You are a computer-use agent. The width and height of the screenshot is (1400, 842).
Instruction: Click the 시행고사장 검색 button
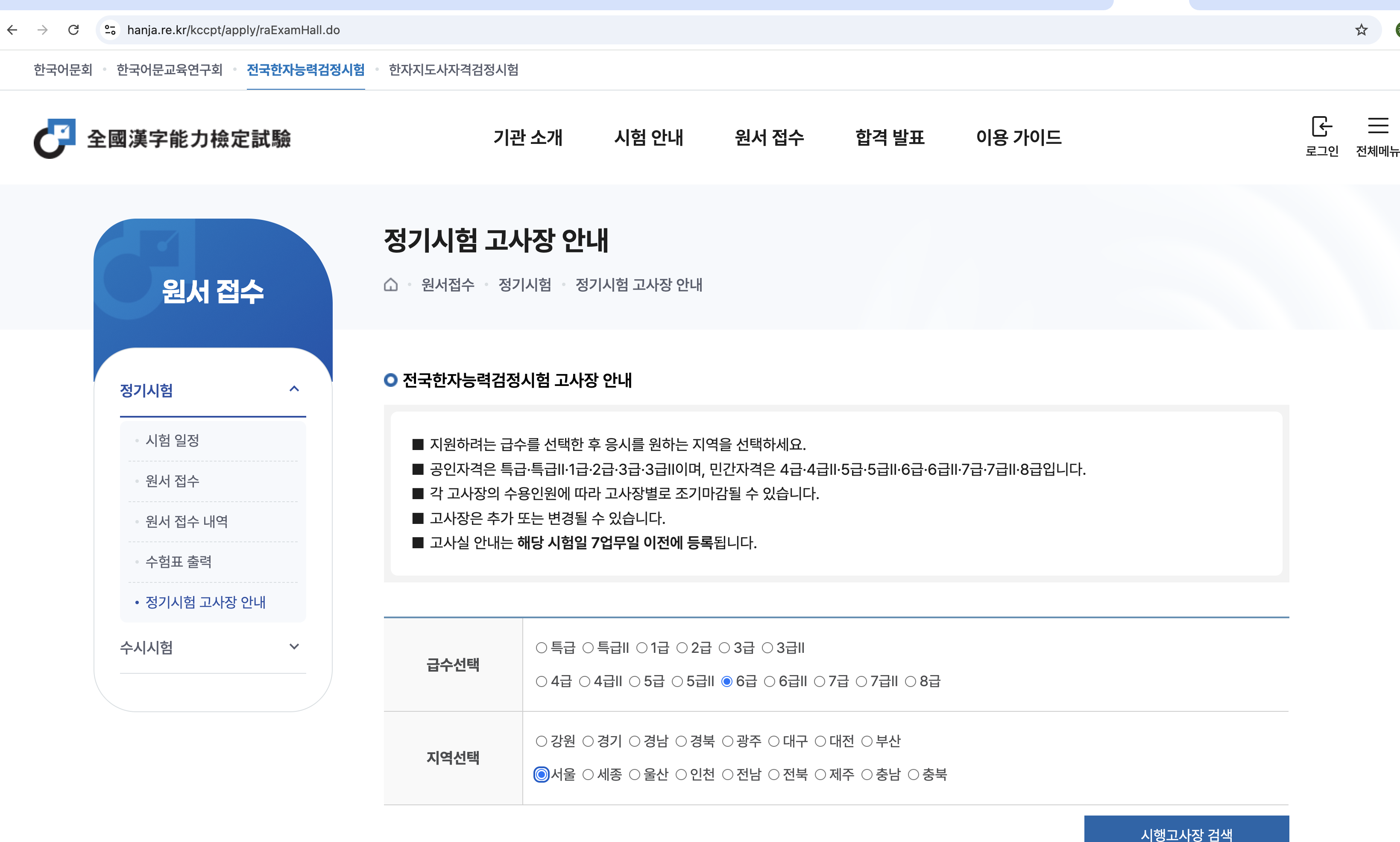coord(1186,832)
